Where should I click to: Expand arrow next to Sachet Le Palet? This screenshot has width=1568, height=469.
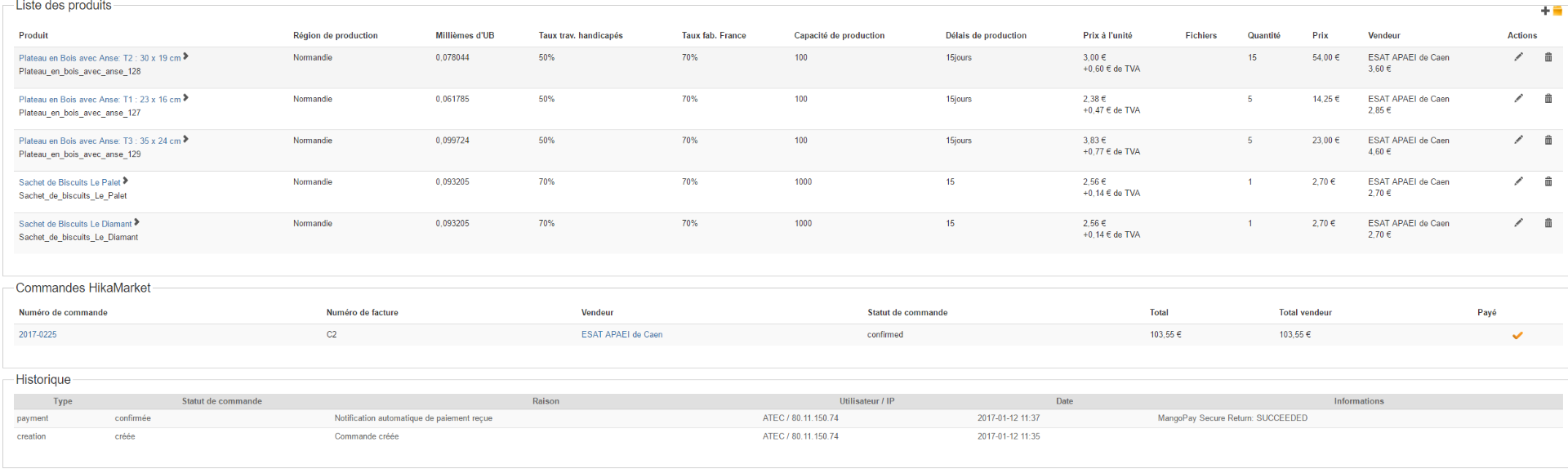click(x=125, y=181)
